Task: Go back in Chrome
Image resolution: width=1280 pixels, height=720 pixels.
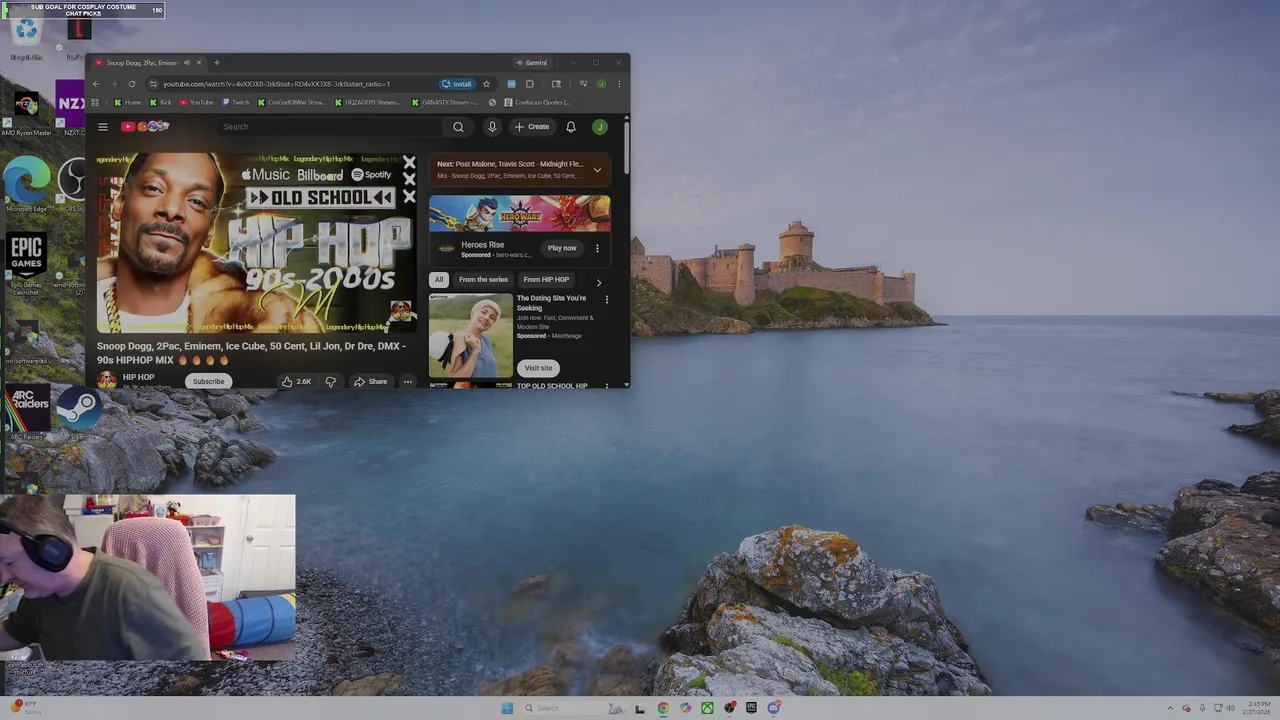Action: (96, 84)
